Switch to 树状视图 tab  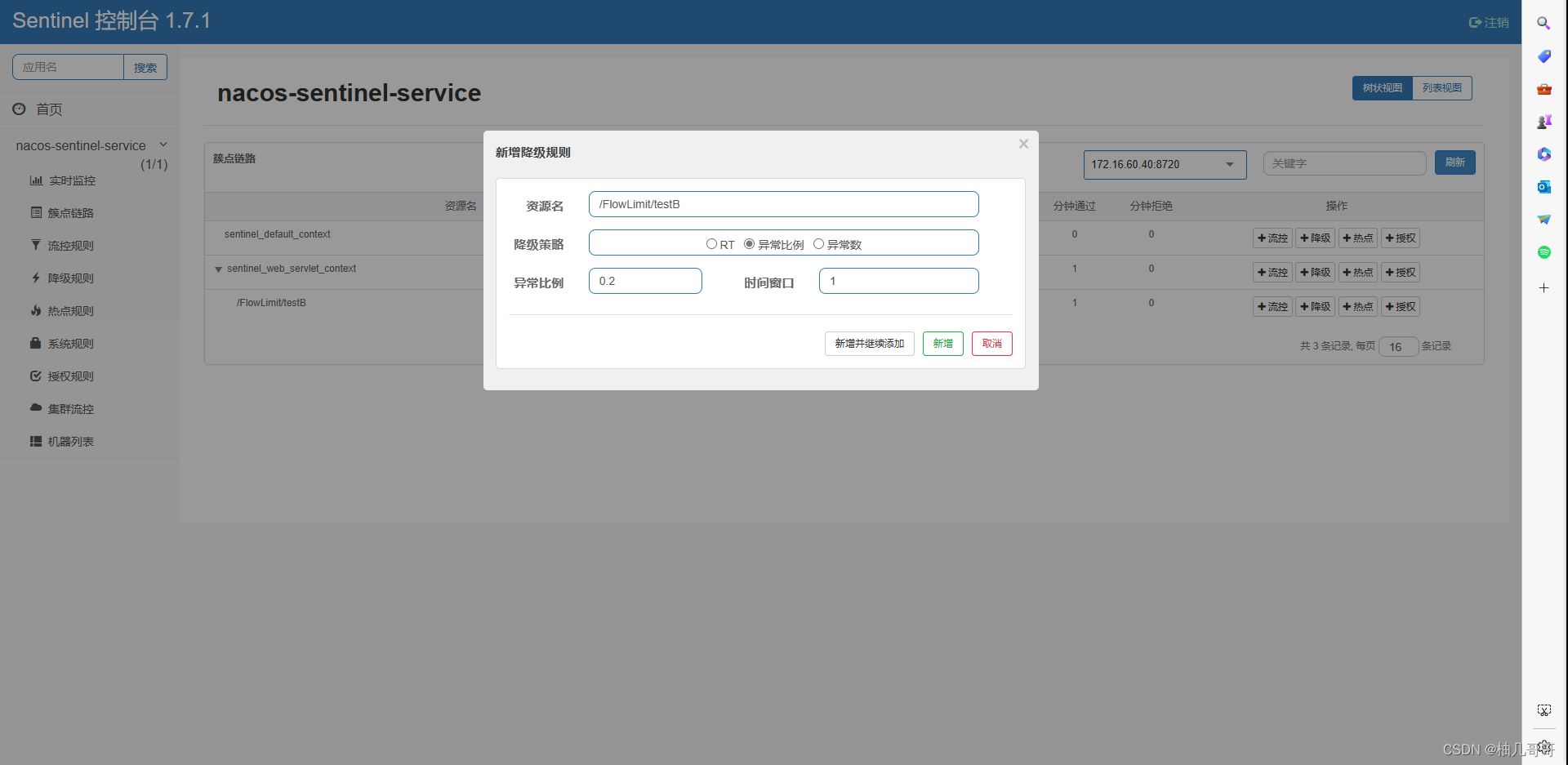[1382, 88]
